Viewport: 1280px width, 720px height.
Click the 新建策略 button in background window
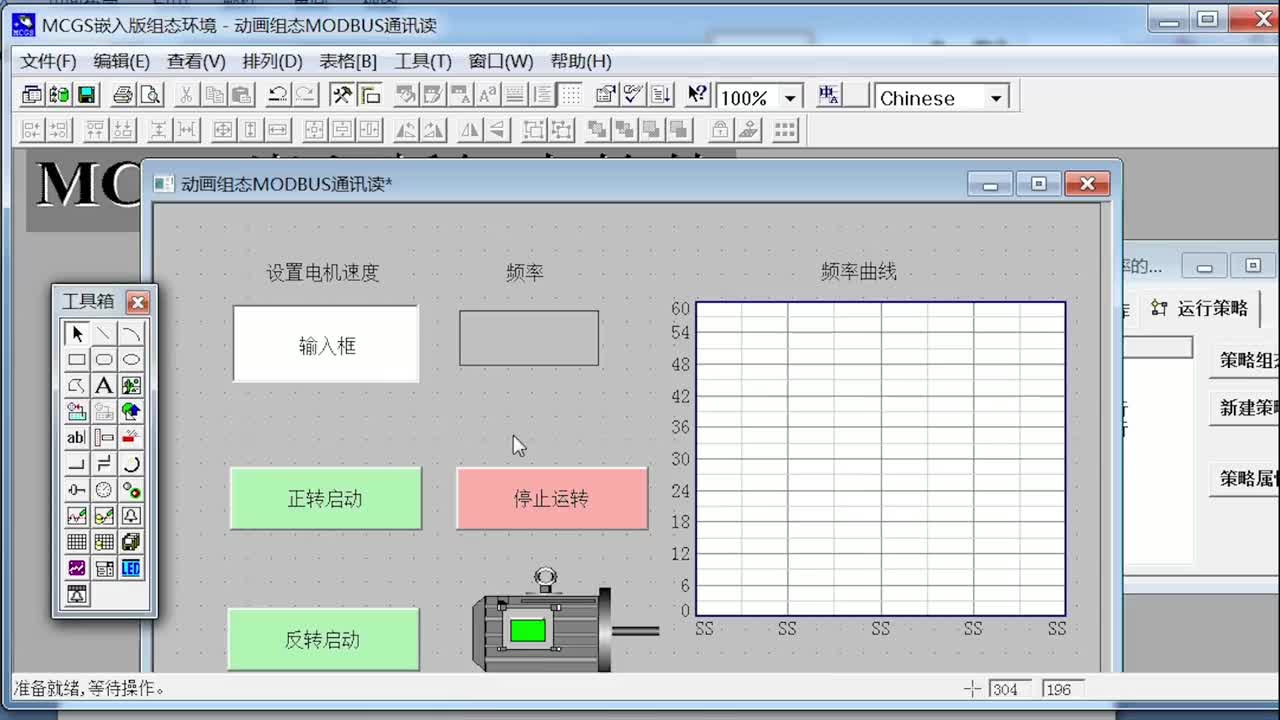(1245, 408)
